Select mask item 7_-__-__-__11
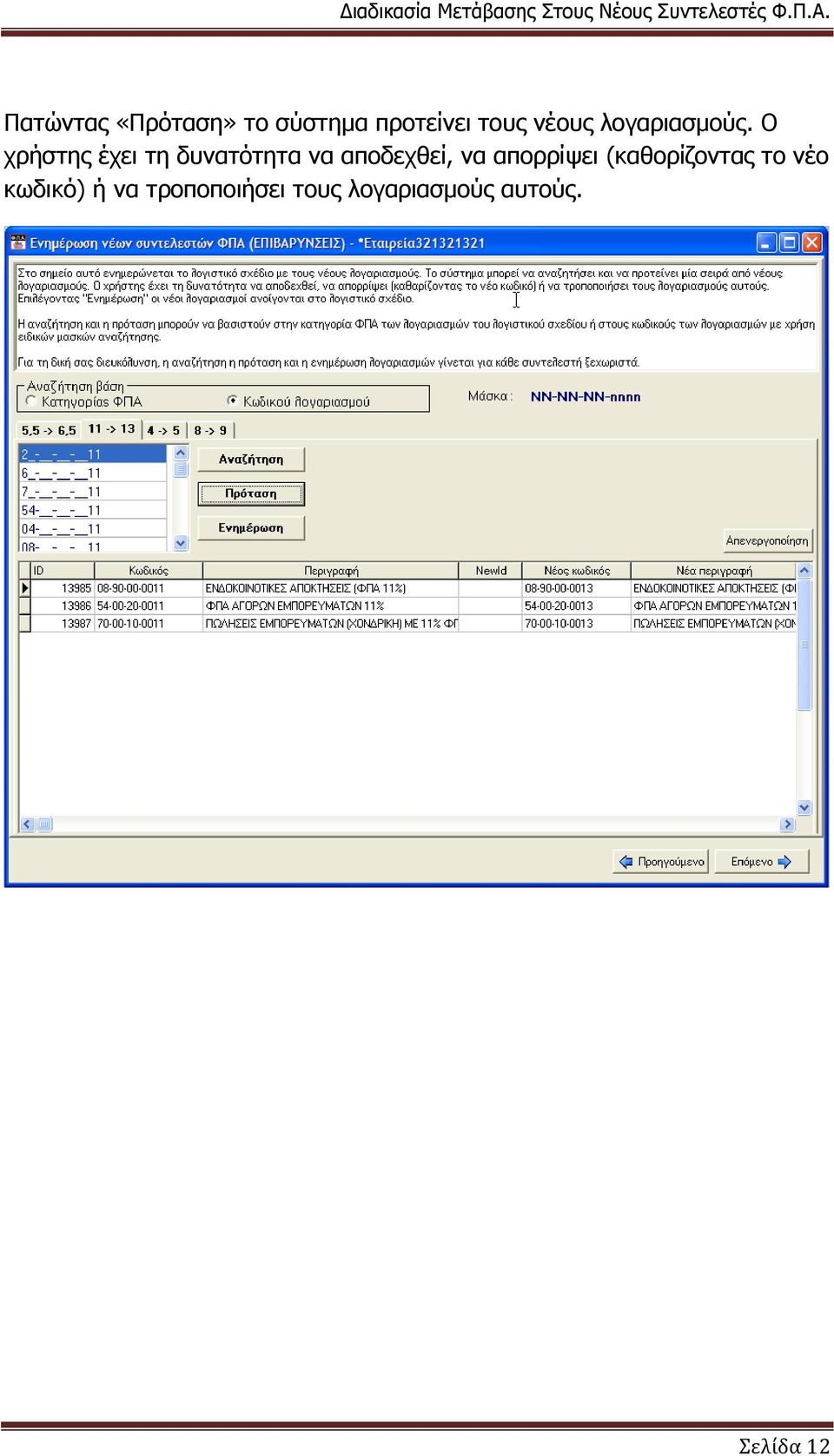This screenshot has height=1456, width=834. pos(92,492)
